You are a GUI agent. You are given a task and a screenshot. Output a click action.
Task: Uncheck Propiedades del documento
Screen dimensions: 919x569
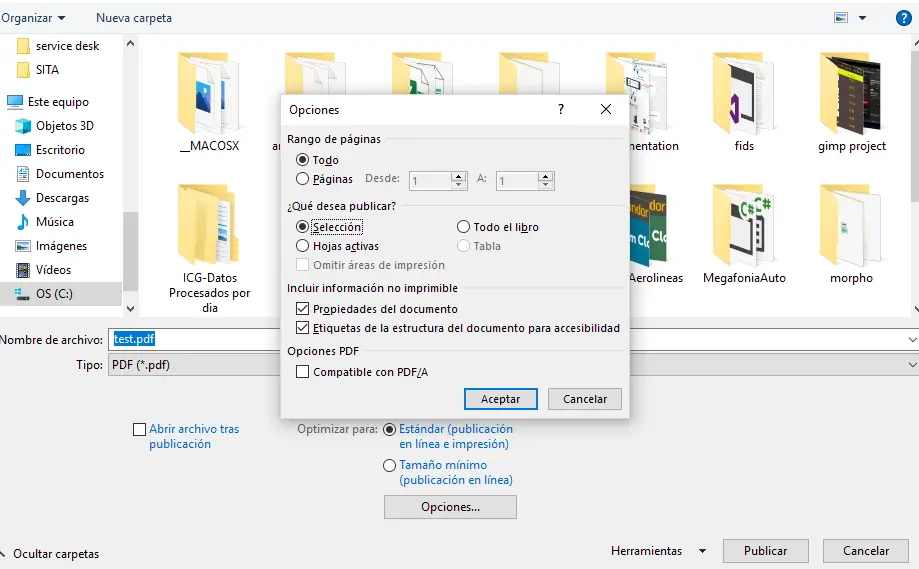click(303, 309)
